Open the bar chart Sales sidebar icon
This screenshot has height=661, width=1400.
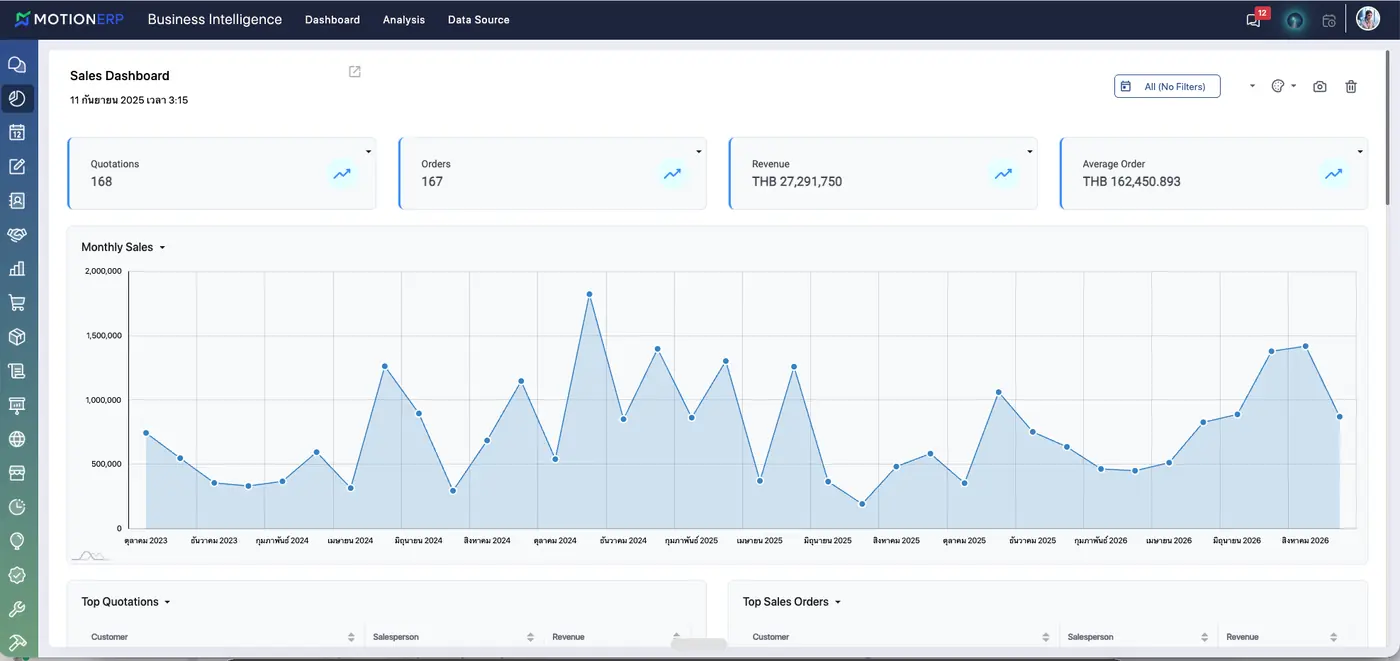pyautogui.click(x=17, y=268)
